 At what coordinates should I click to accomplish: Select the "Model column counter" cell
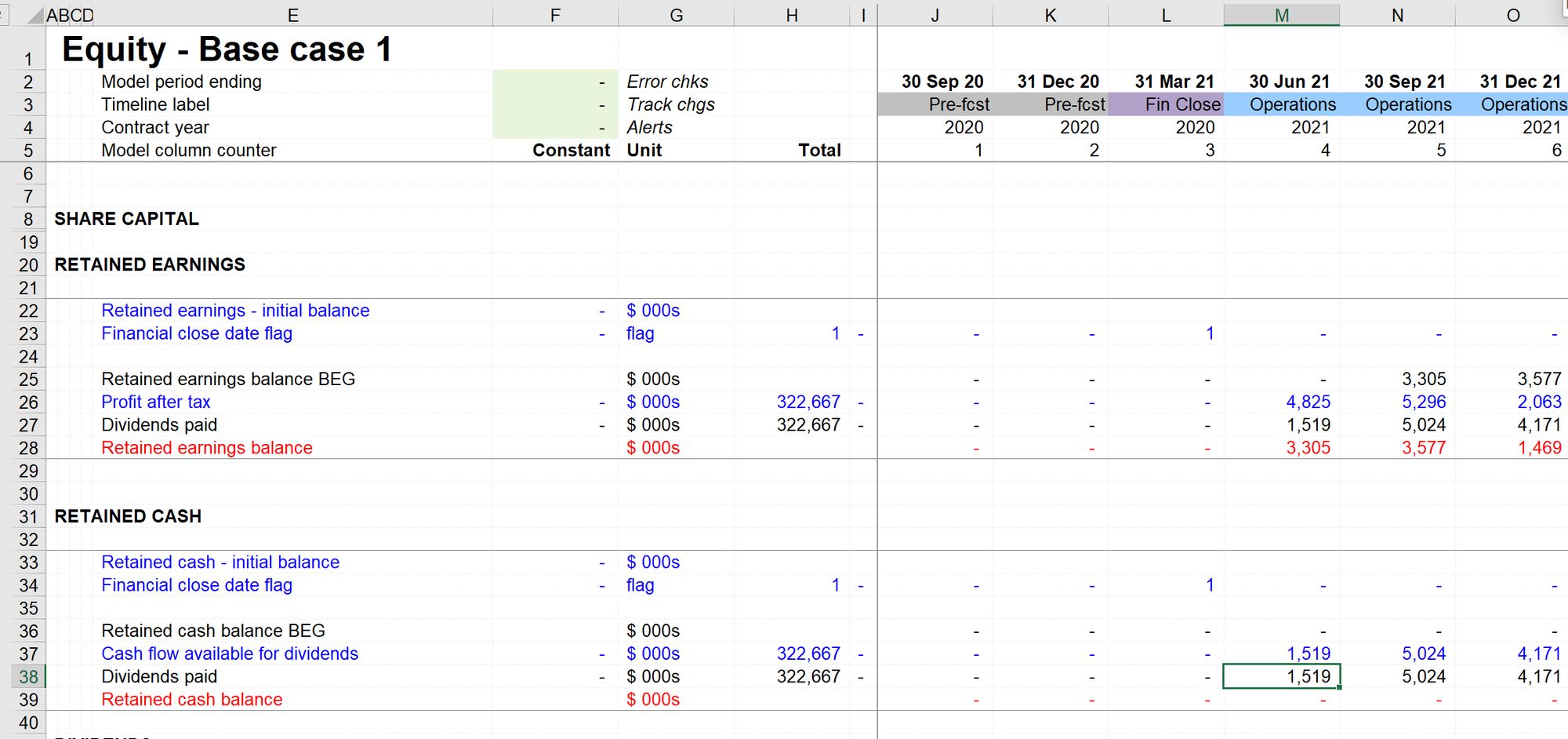(x=189, y=150)
